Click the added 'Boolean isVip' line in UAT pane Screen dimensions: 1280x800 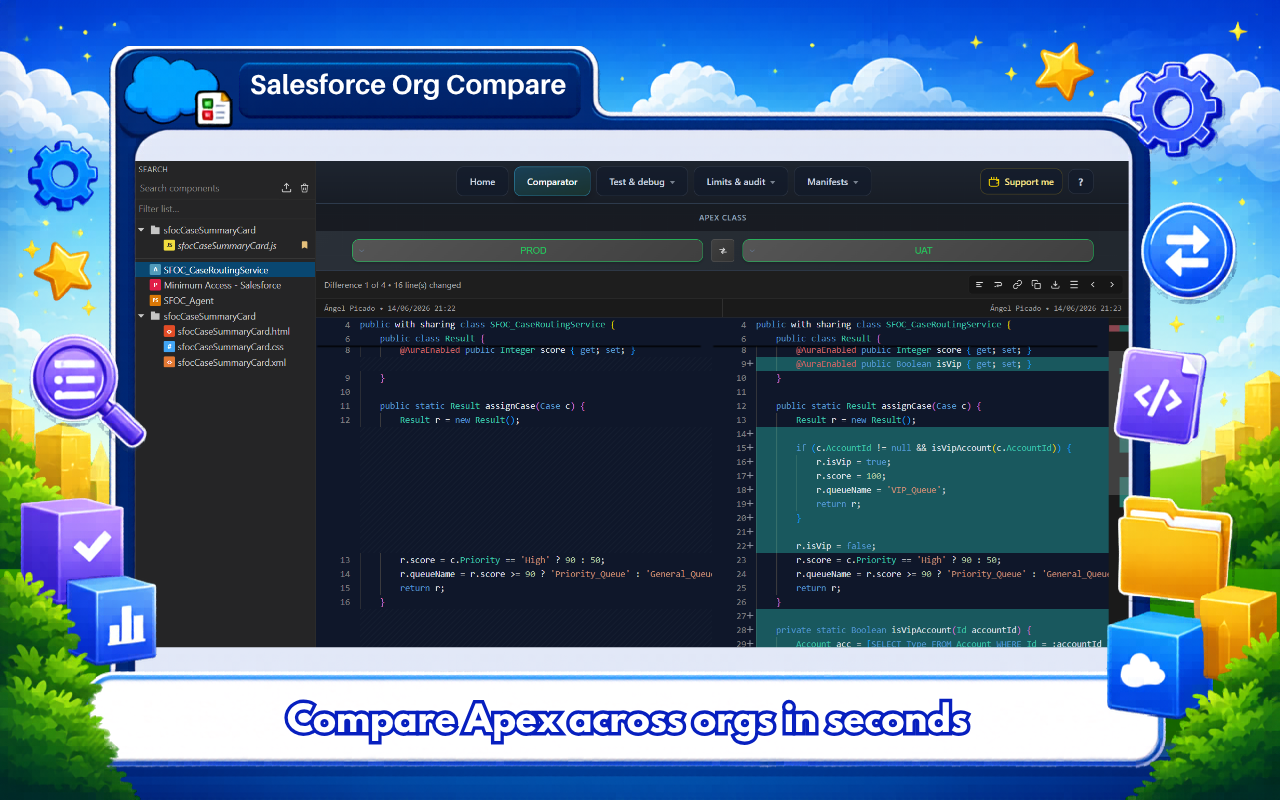913,364
